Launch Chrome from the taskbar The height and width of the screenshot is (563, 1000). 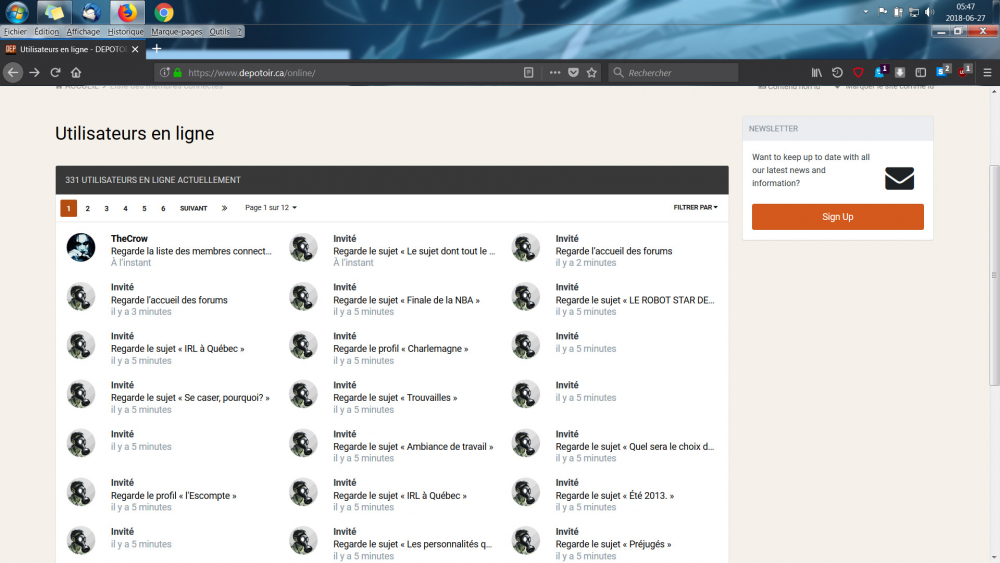pyautogui.click(x=164, y=13)
